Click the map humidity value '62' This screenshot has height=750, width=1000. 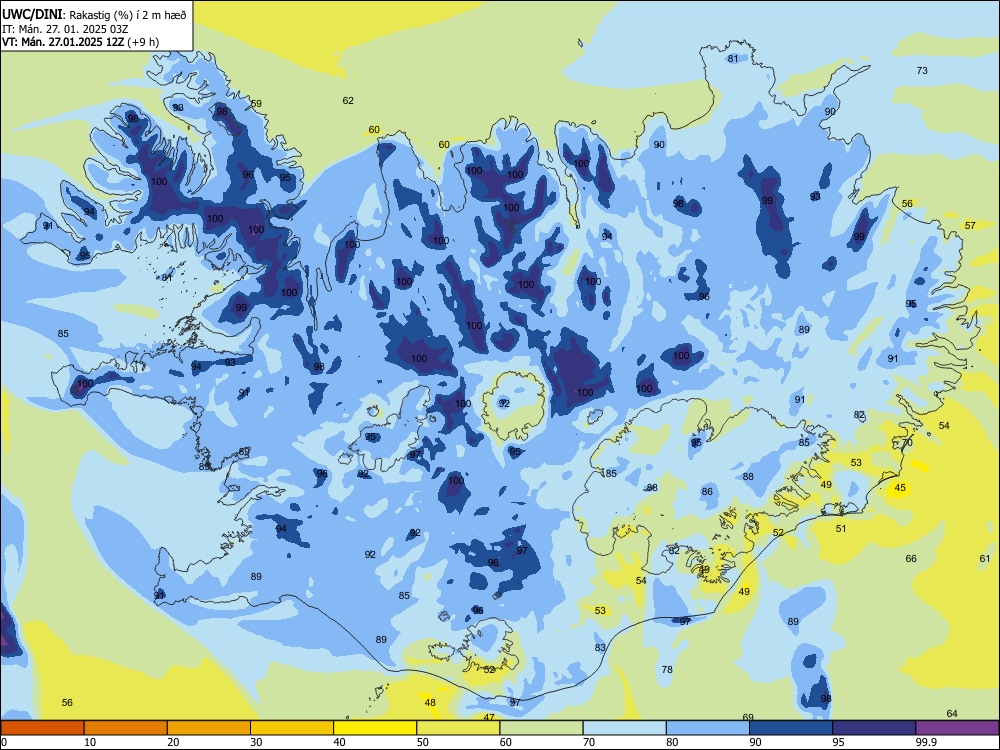pos(348,101)
